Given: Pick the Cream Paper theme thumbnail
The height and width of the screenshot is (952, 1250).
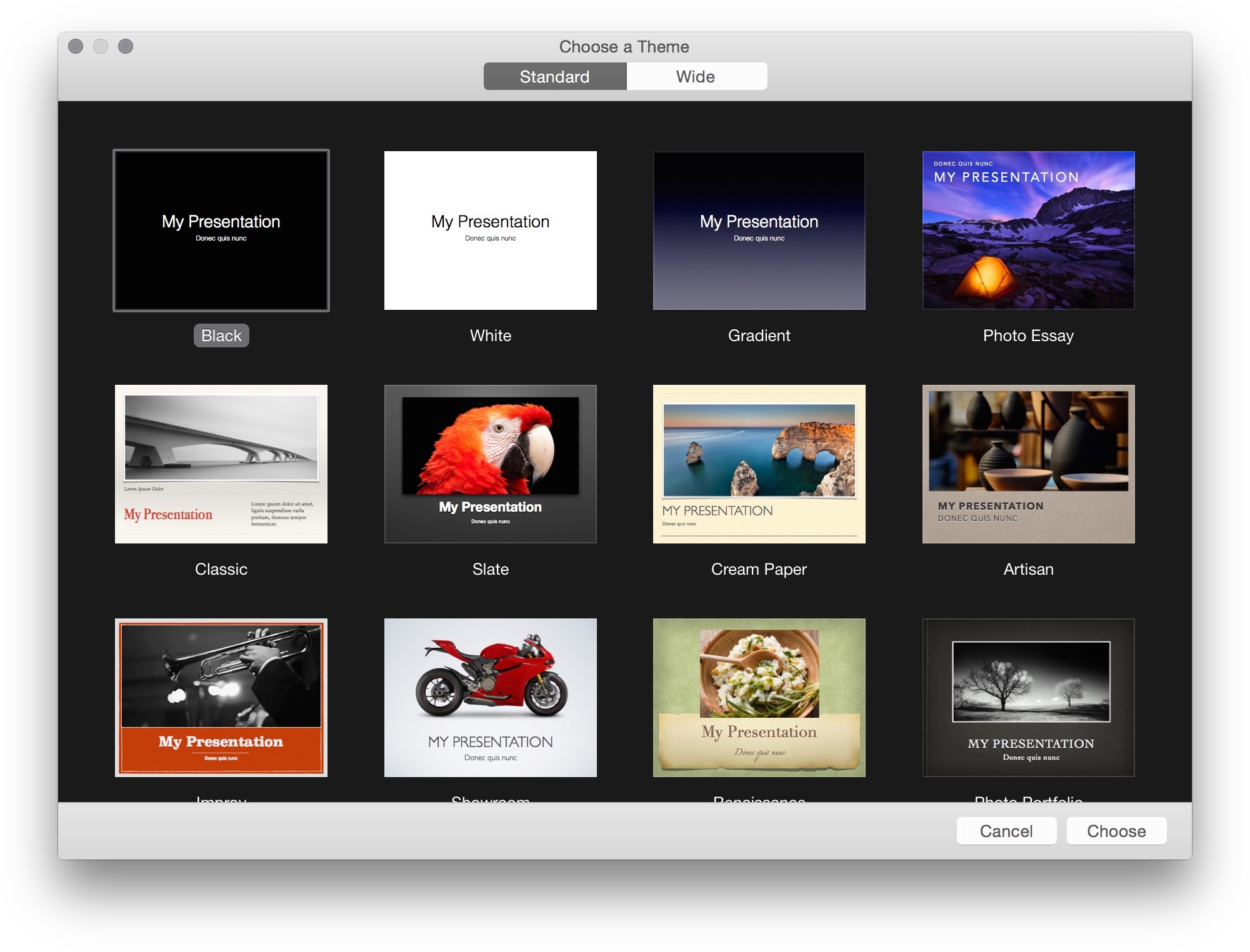Looking at the screenshot, I should [x=759, y=464].
